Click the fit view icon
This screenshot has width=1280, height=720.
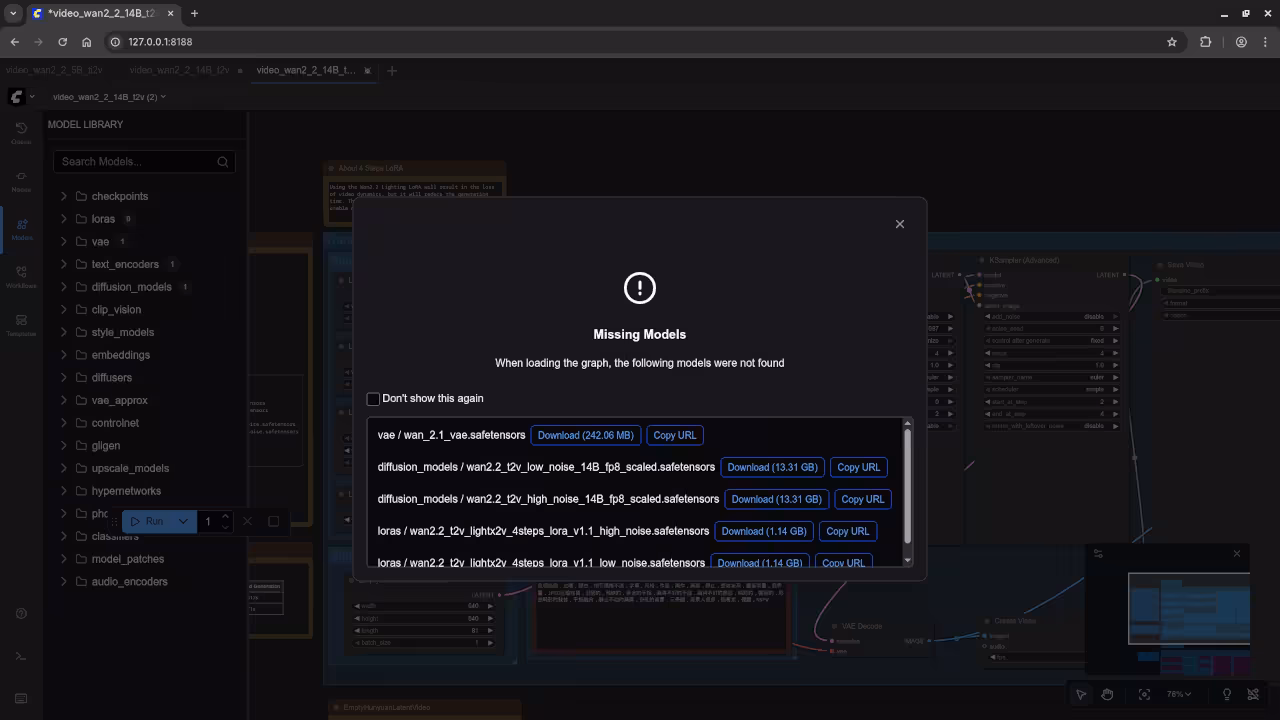[1144, 694]
